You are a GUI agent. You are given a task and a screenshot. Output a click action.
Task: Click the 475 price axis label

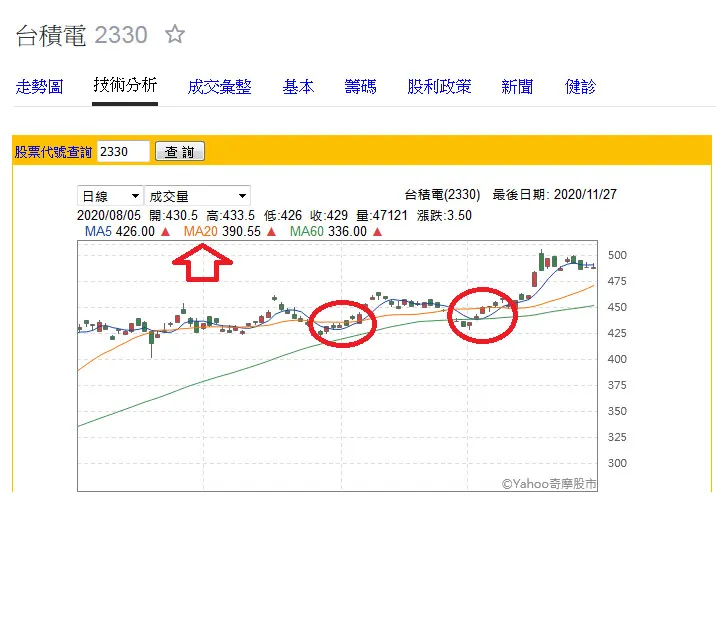pos(617,281)
